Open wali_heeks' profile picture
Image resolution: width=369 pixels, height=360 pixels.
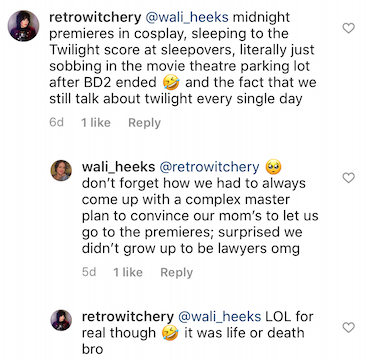(x=61, y=170)
